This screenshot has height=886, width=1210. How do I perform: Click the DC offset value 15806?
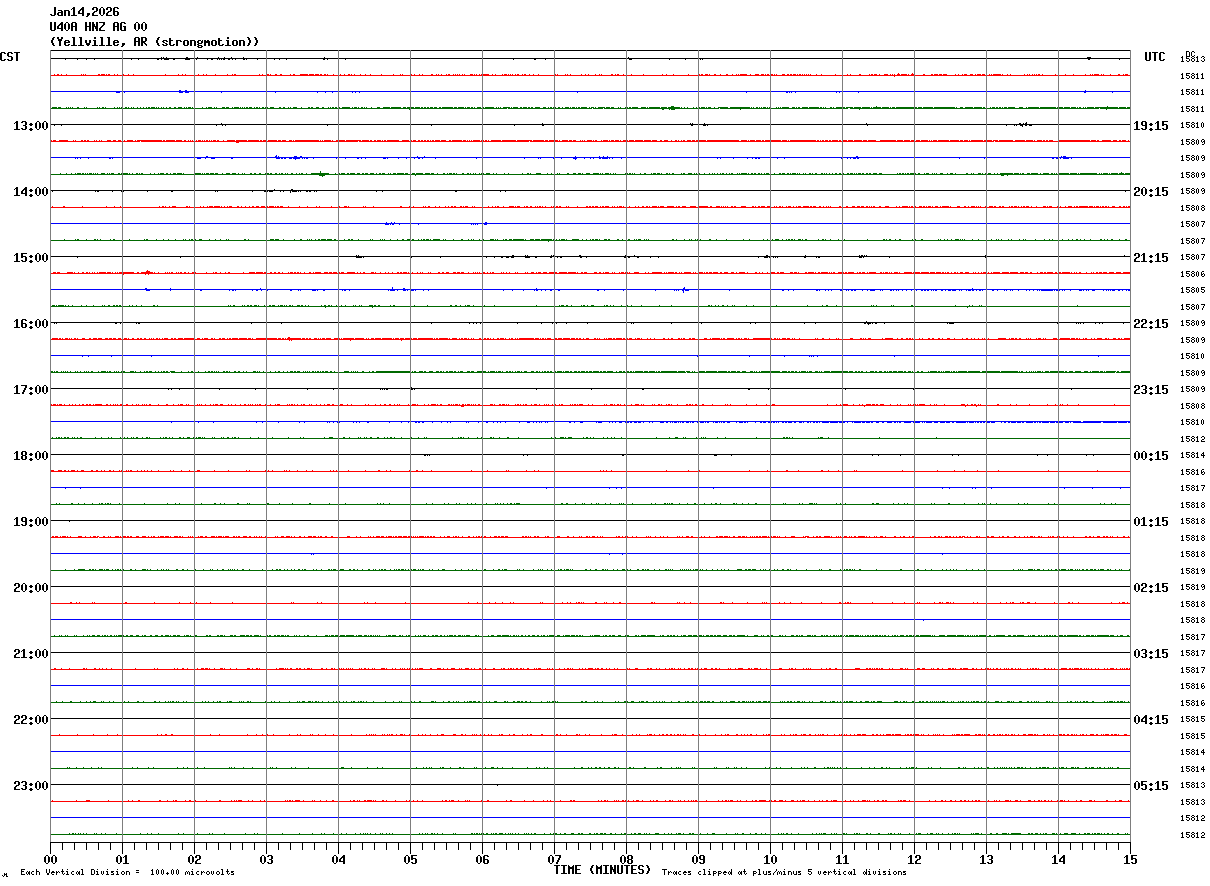1192,274
